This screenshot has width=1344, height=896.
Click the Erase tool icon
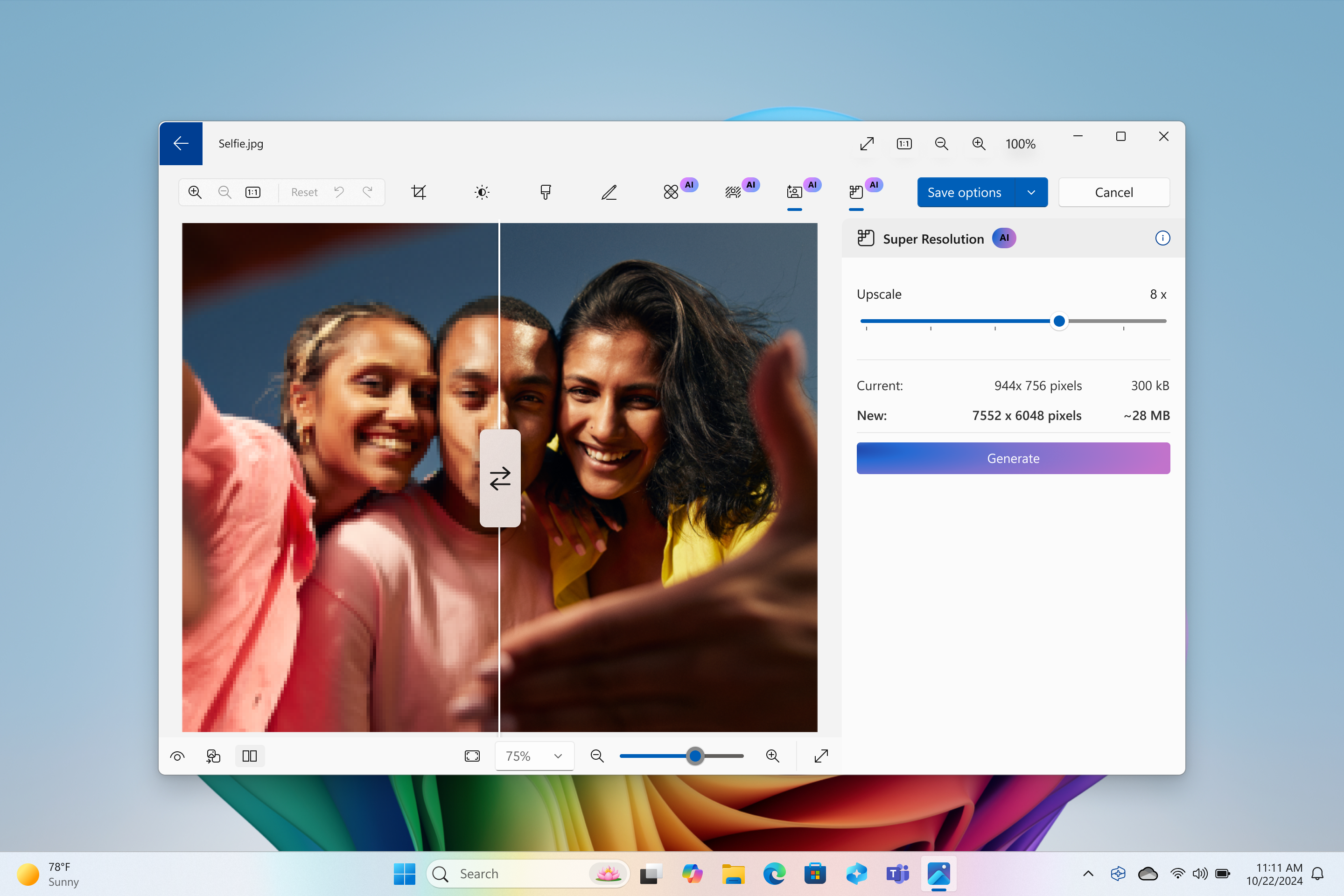point(670,192)
